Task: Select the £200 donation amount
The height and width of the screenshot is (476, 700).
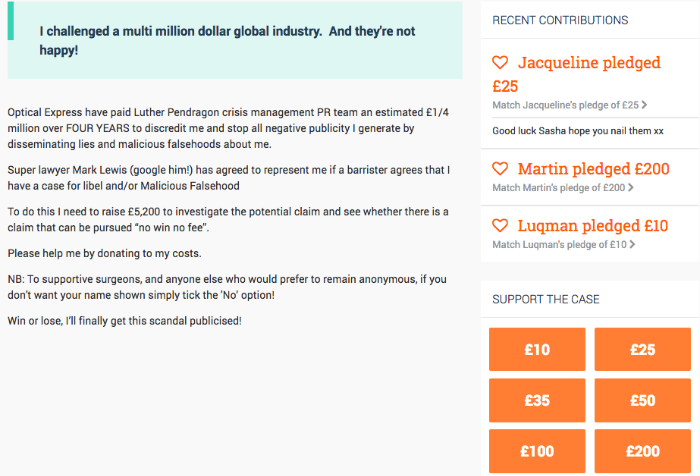Action: [x=642, y=451]
